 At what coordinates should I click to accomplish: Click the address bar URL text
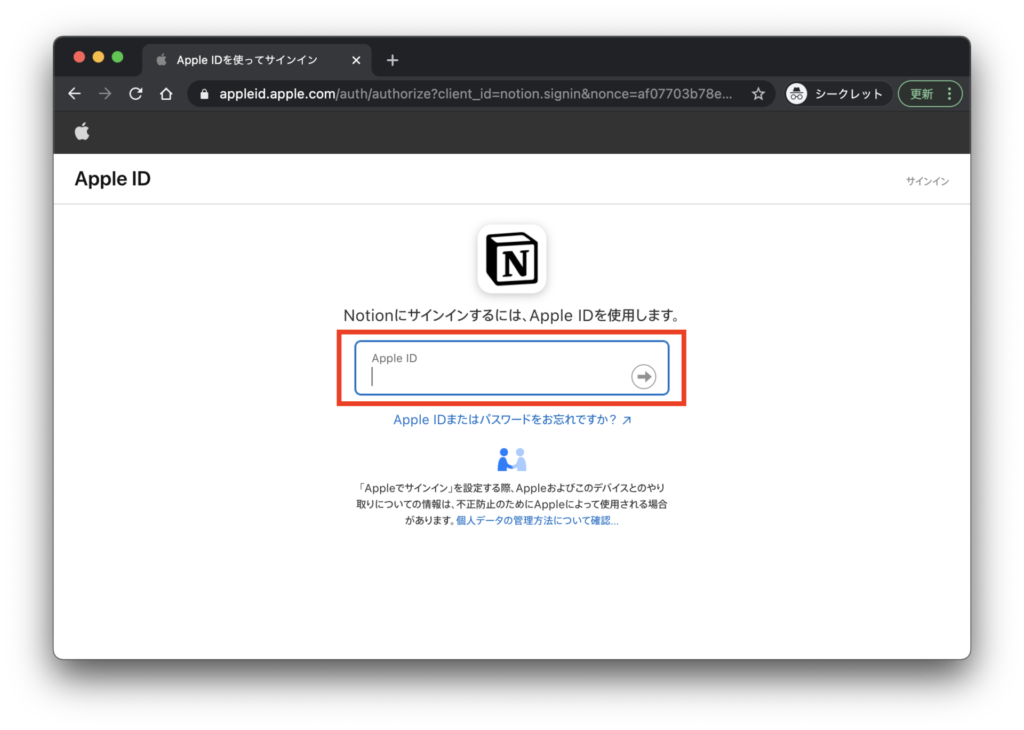pyautogui.click(x=475, y=94)
